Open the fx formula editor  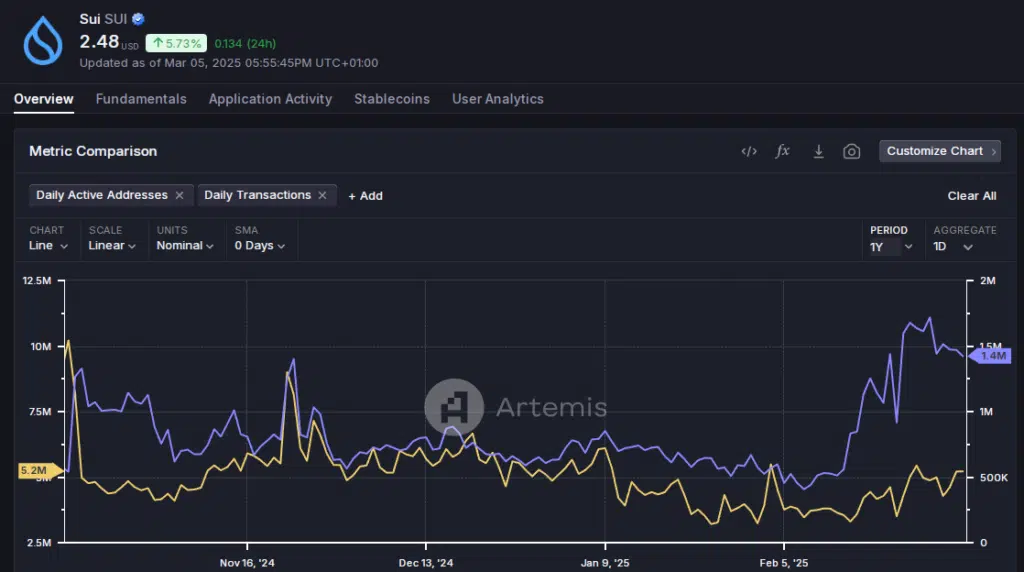pyautogui.click(x=782, y=151)
